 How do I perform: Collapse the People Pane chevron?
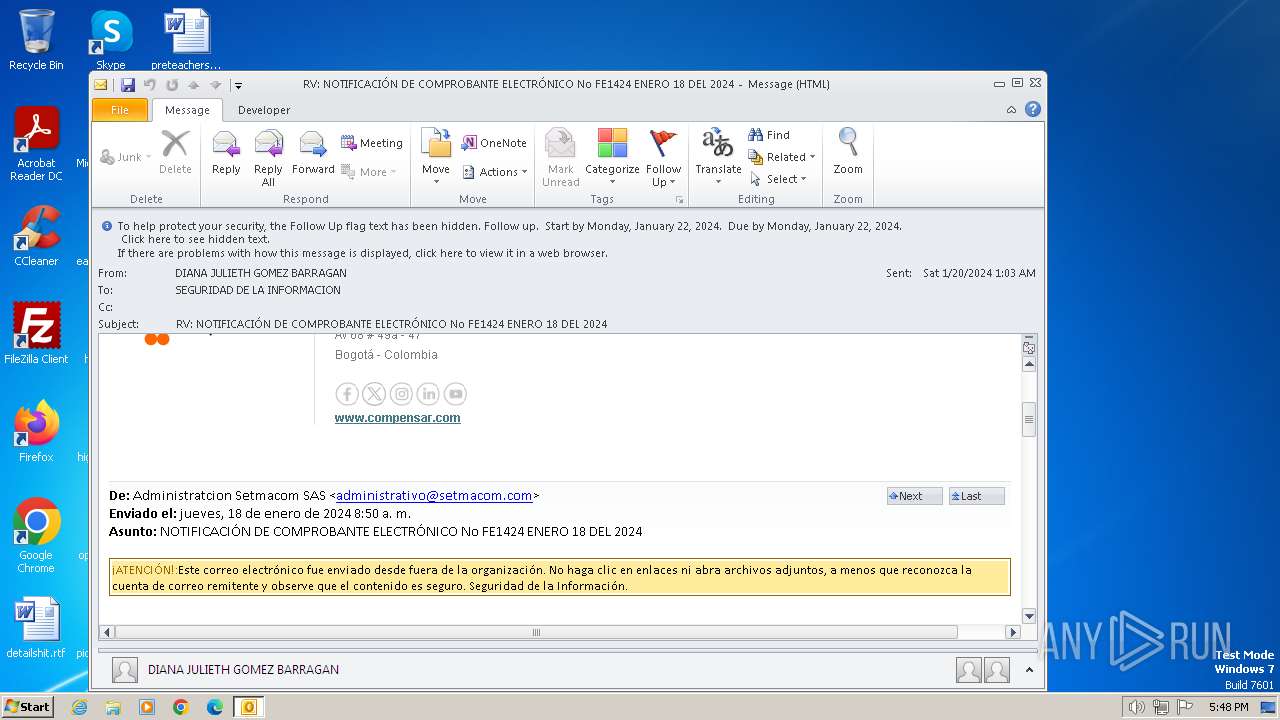[x=1029, y=670]
